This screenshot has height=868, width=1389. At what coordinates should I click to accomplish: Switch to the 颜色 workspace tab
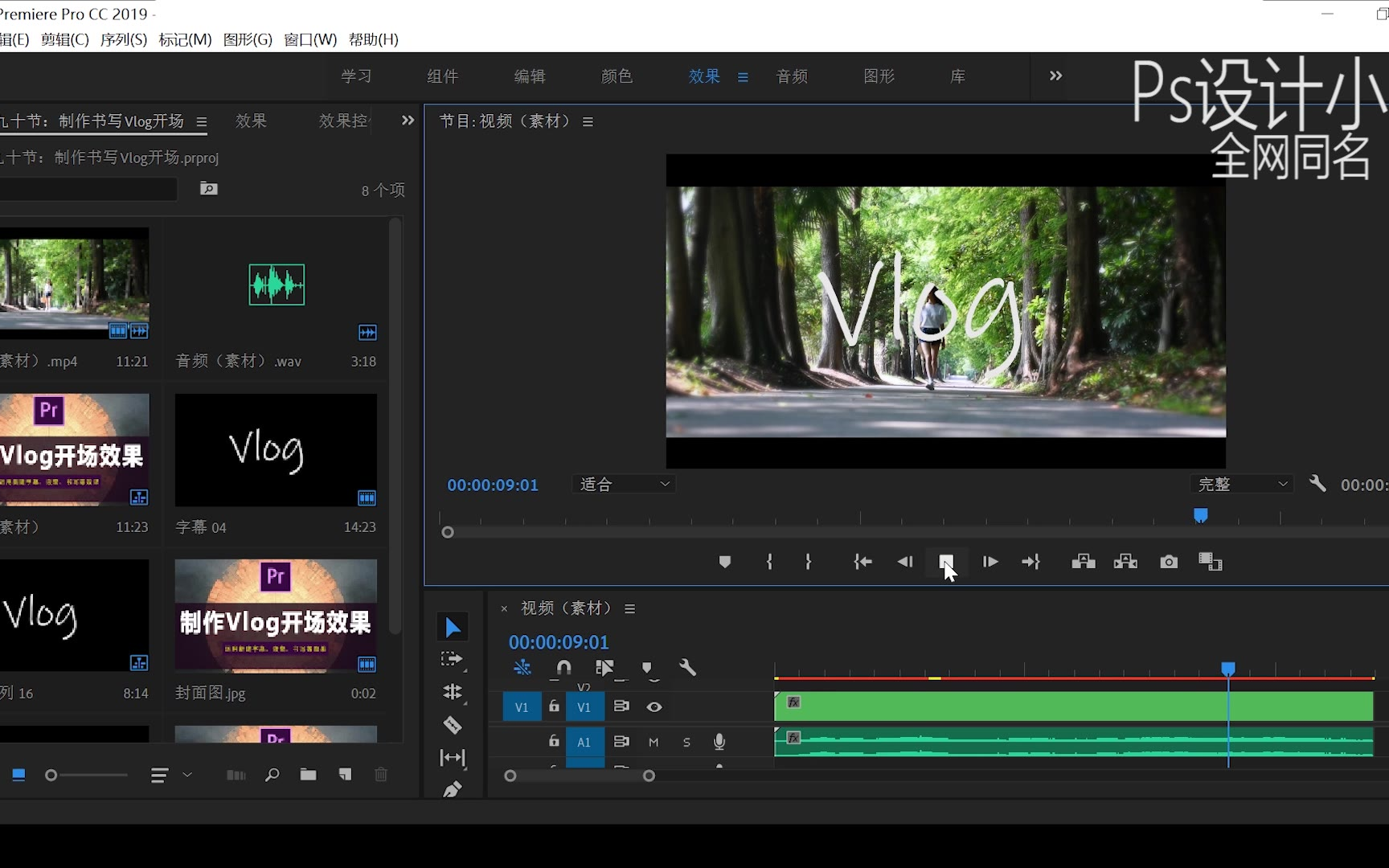pyautogui.click(x=617, y=76)
